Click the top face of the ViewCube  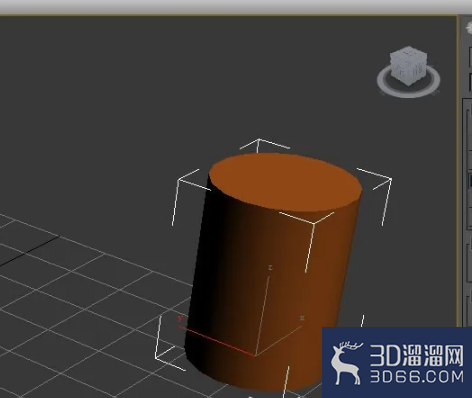pos(409,53)
